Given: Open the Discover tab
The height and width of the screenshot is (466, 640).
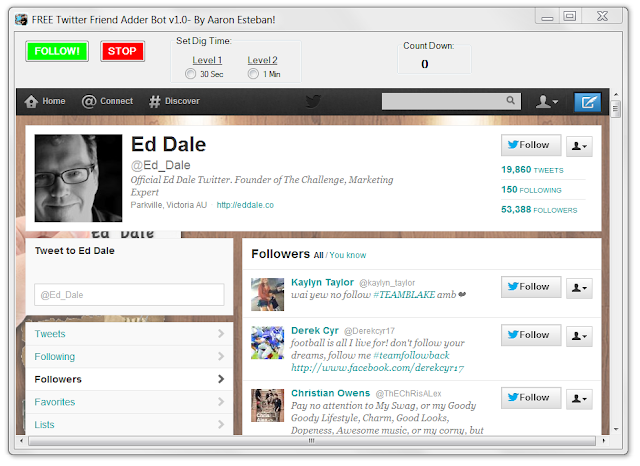Looking at the screenshot, I should 174,101.
